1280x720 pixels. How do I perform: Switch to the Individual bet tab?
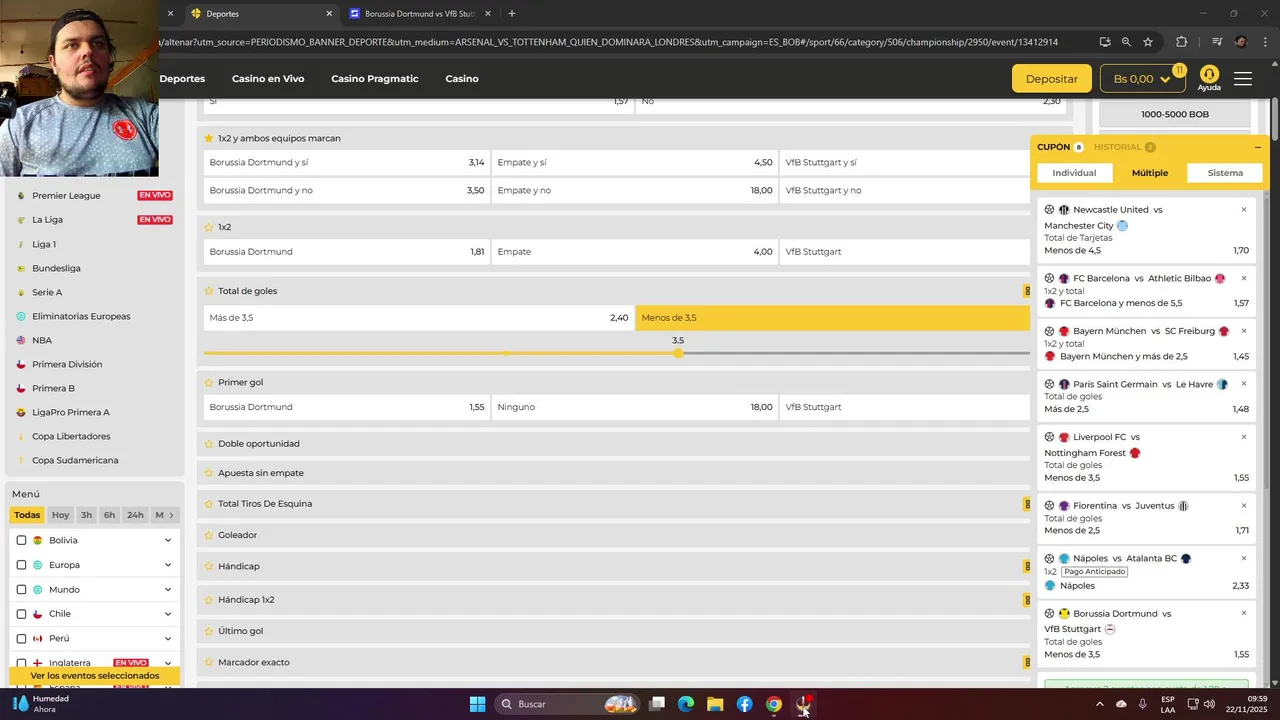tap(1074, 173)
